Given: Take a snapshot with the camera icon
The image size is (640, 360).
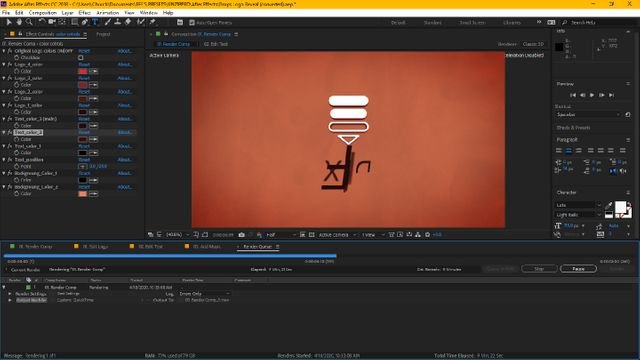Looking at the screenshot, I should [x=242, y=235].
